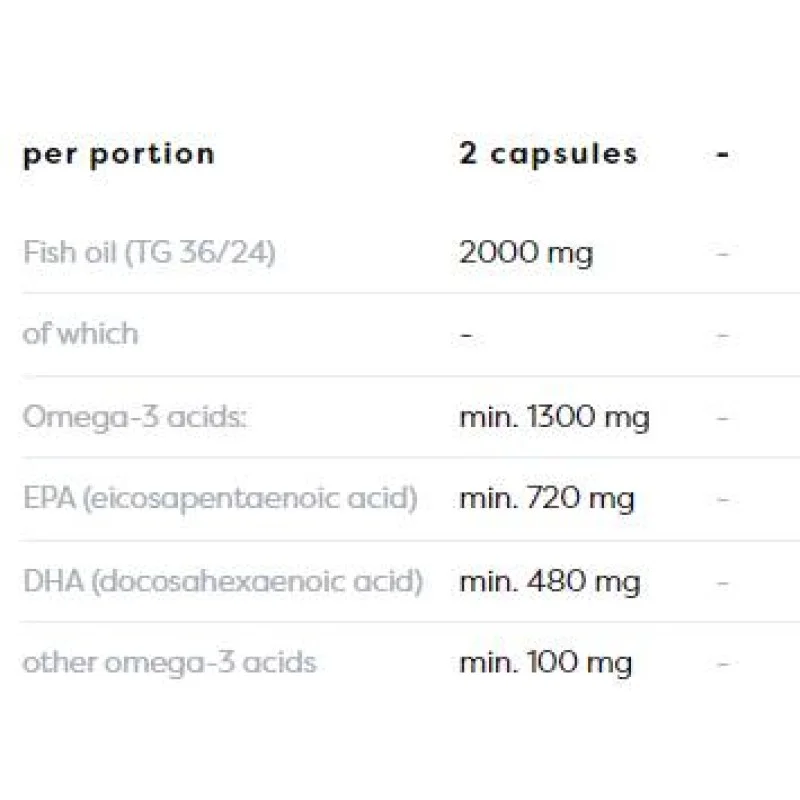Click the "per portion" column header
800x800 pixels.
pyautogui.click(x=118, y=154)
